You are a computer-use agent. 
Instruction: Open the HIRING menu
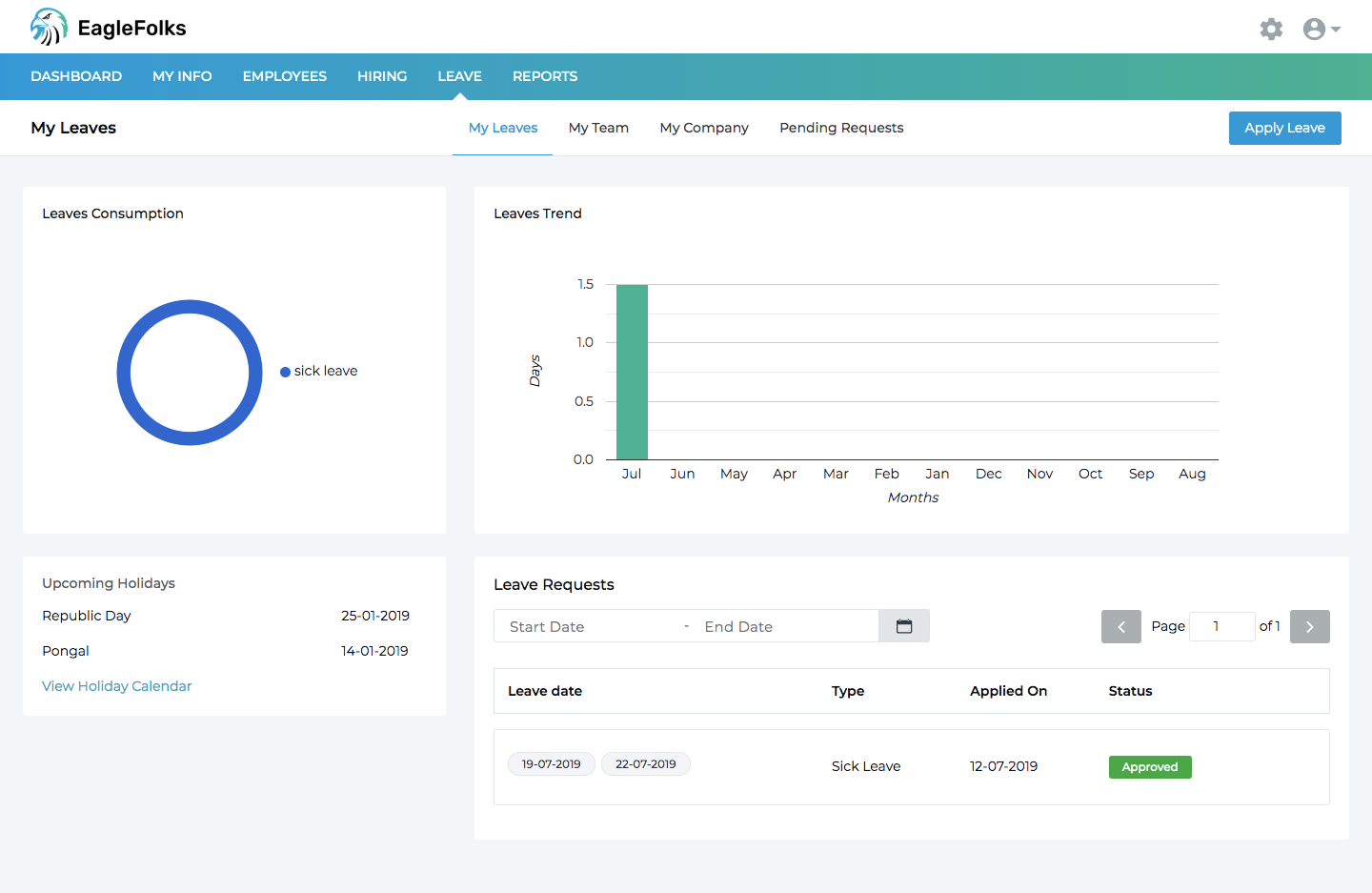coord(382,76)
